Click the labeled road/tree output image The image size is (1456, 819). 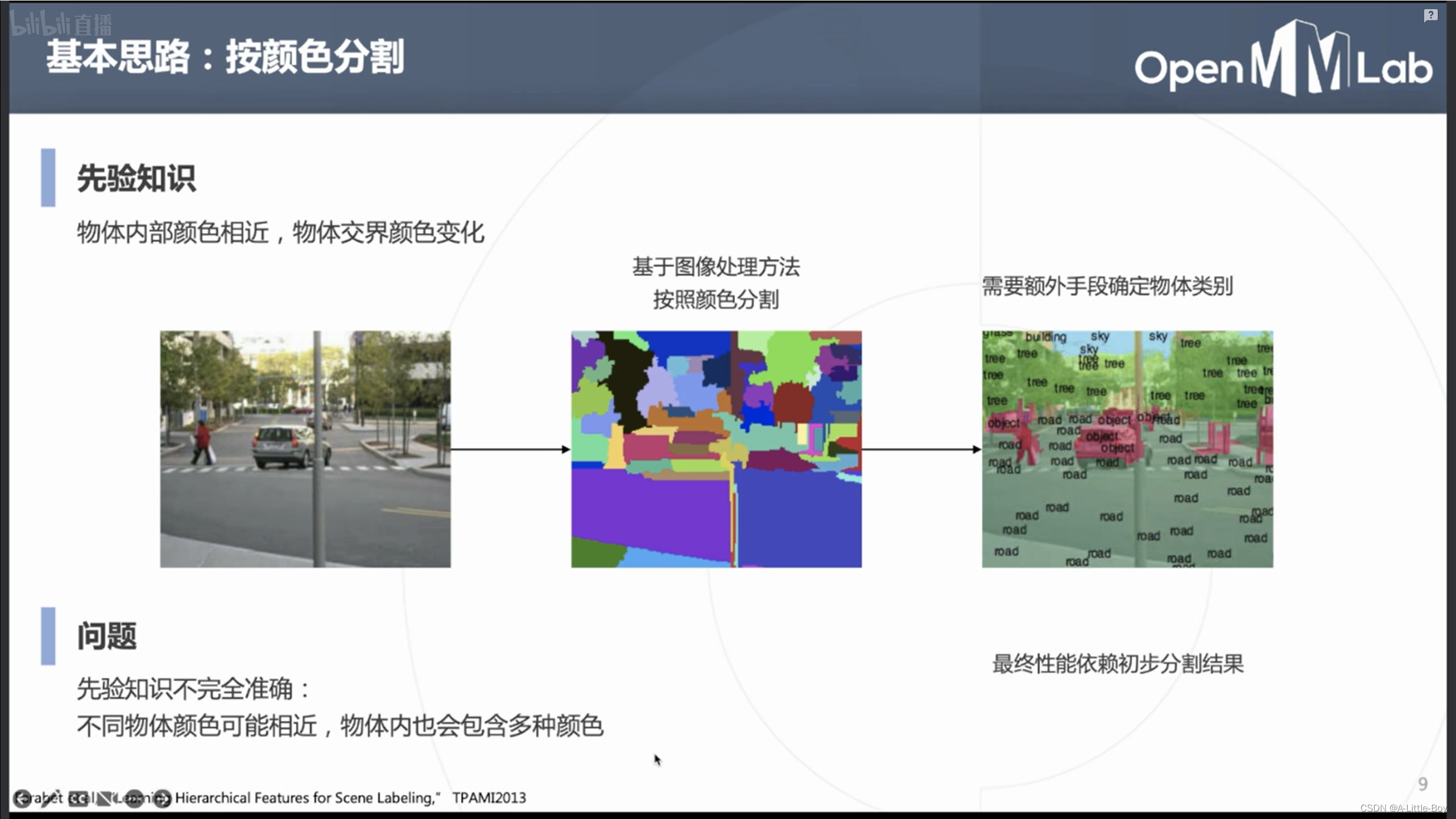(x=1127, y=449)
